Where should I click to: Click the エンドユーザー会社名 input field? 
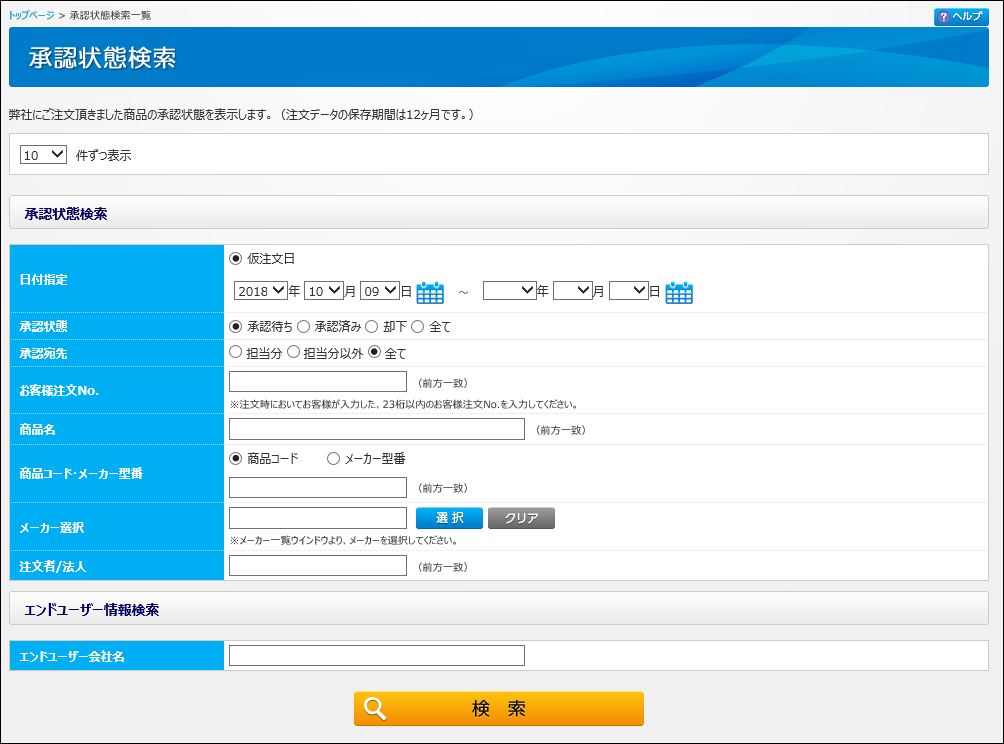coord(376,656)
